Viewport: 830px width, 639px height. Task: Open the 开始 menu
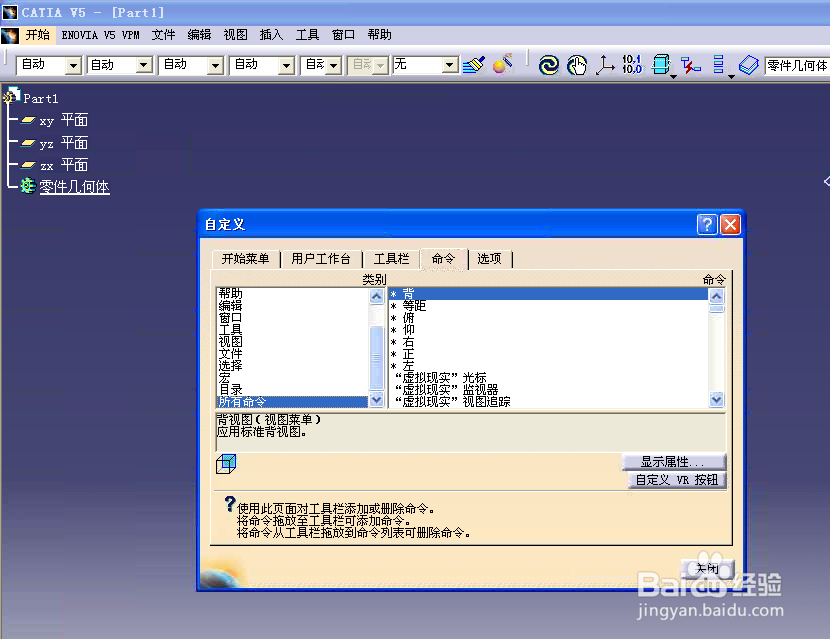[x=38, y=35]
